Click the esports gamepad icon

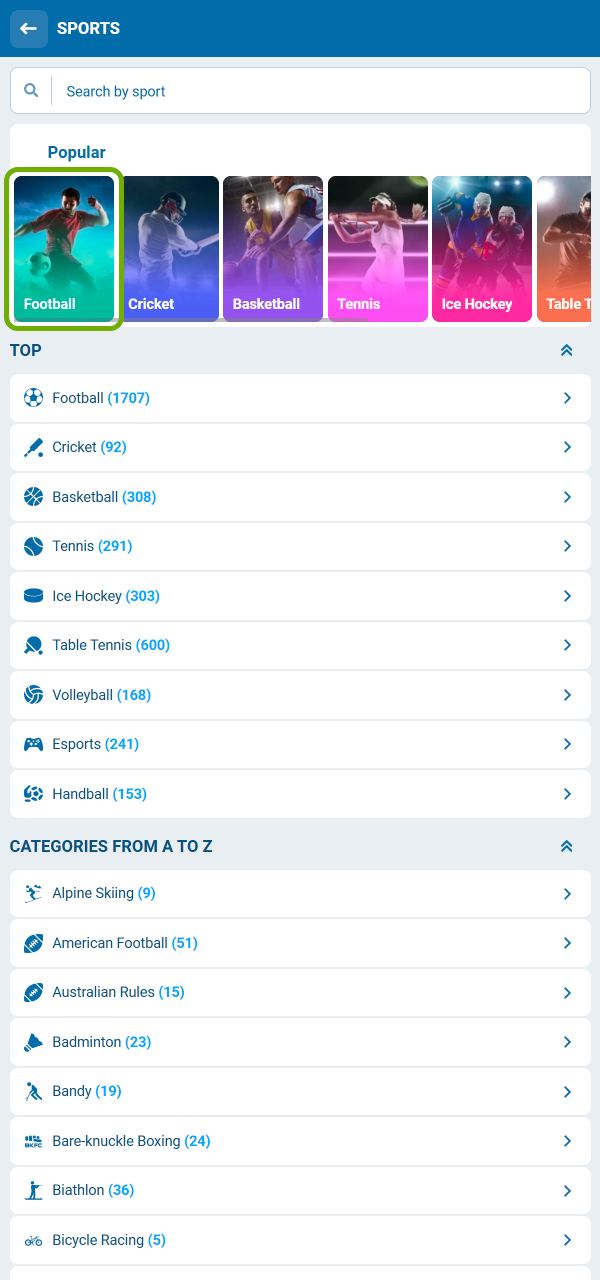coord(34,744)
